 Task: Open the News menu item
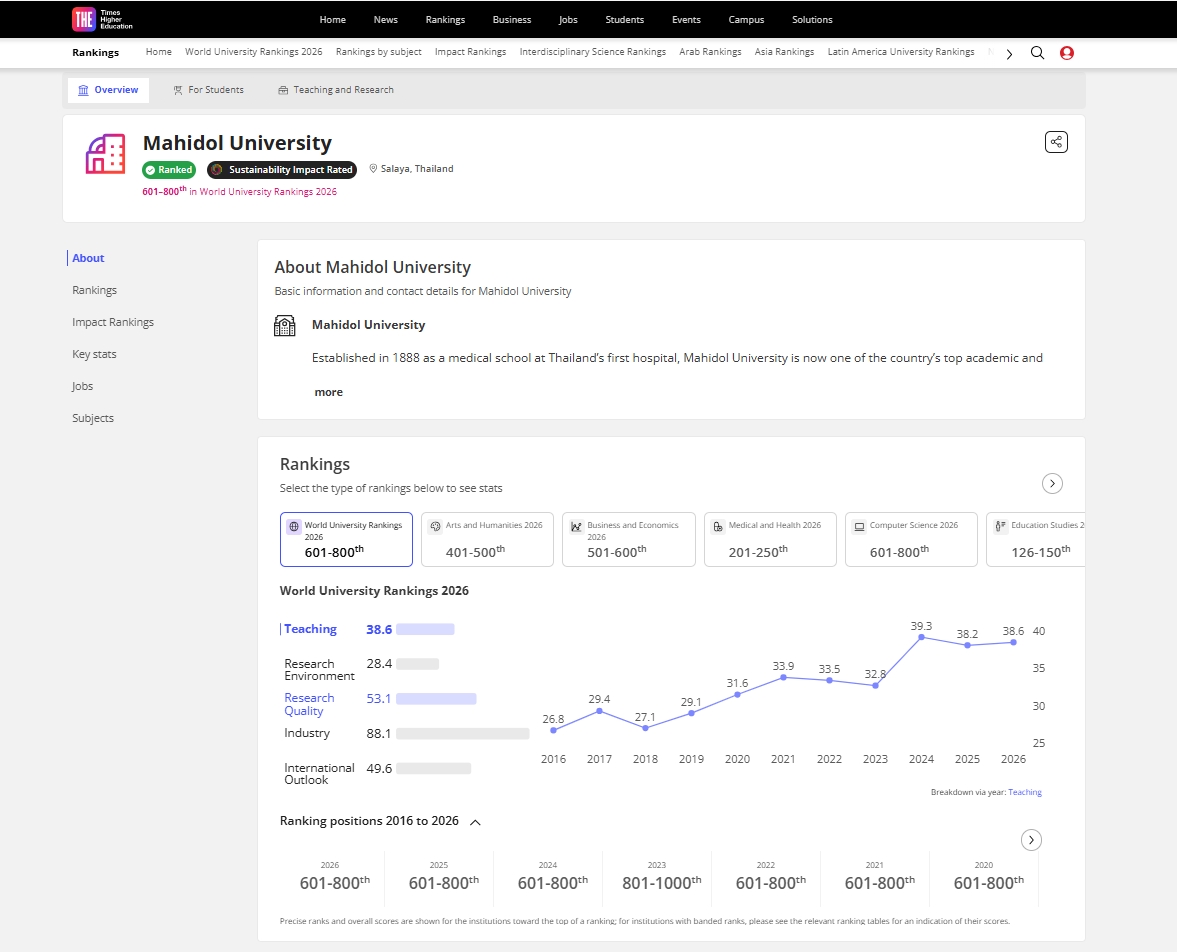click(x=386, y=20)
